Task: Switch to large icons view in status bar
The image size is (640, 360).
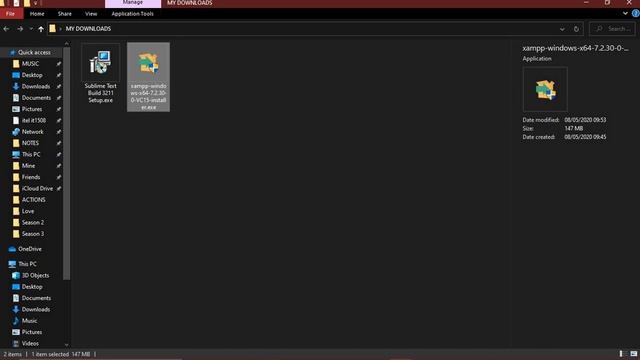Action: [x=633, y=354]
